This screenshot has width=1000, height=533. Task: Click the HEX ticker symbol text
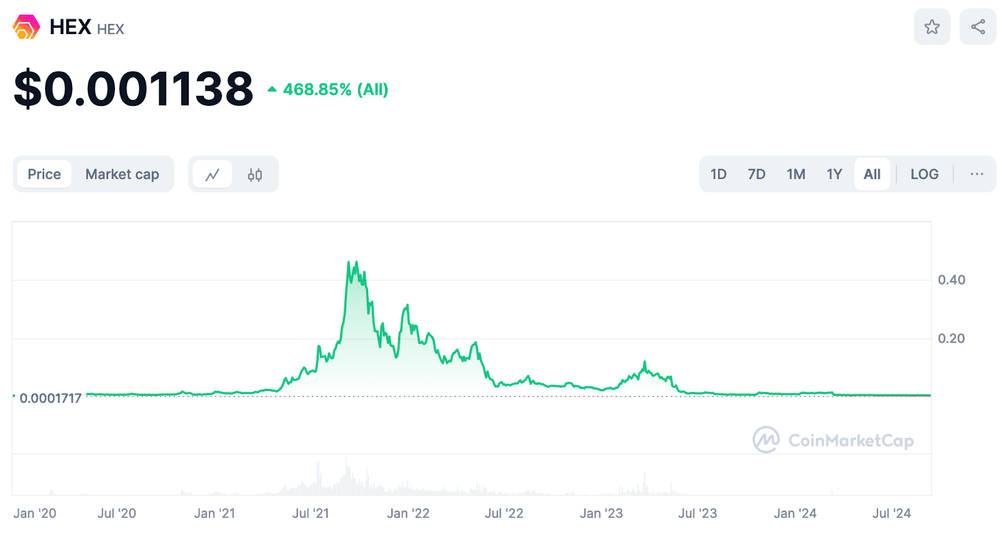tap(110, 29)
